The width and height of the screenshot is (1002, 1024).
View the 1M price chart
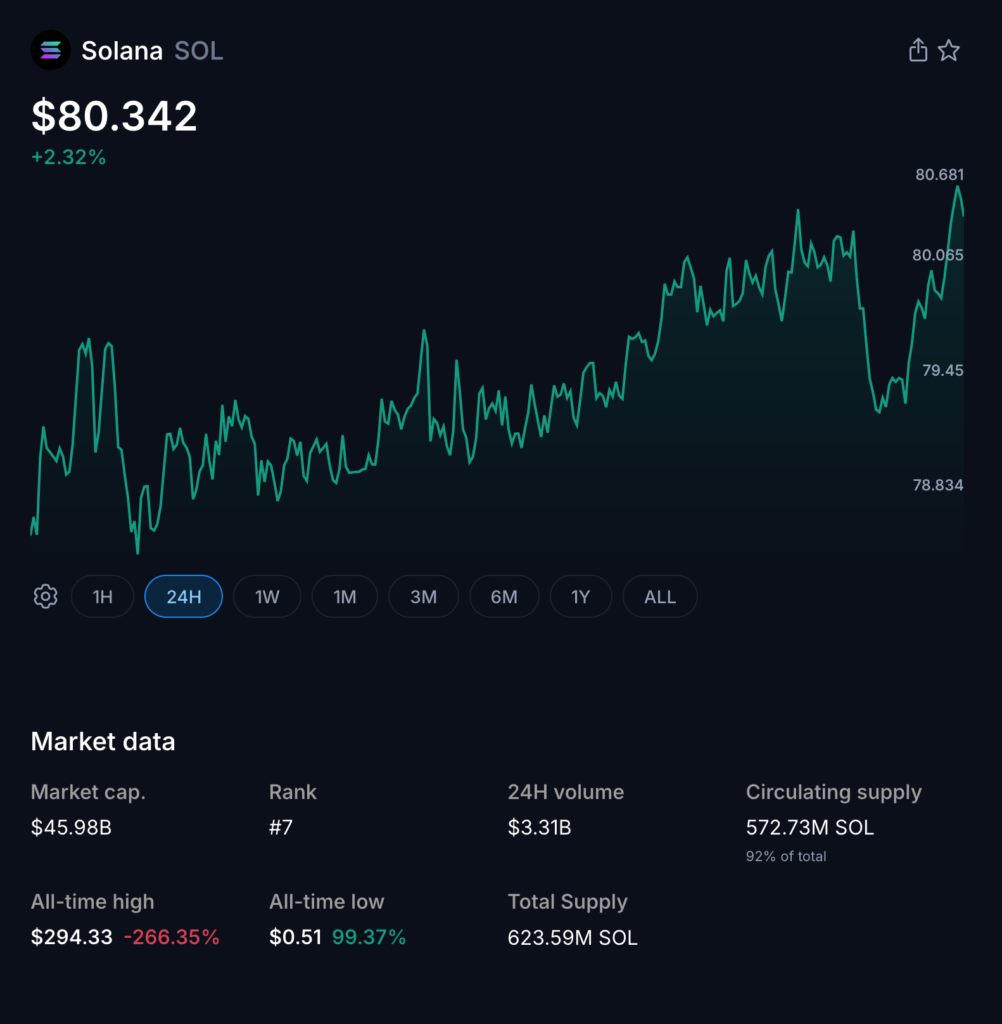tap(344, 596)
